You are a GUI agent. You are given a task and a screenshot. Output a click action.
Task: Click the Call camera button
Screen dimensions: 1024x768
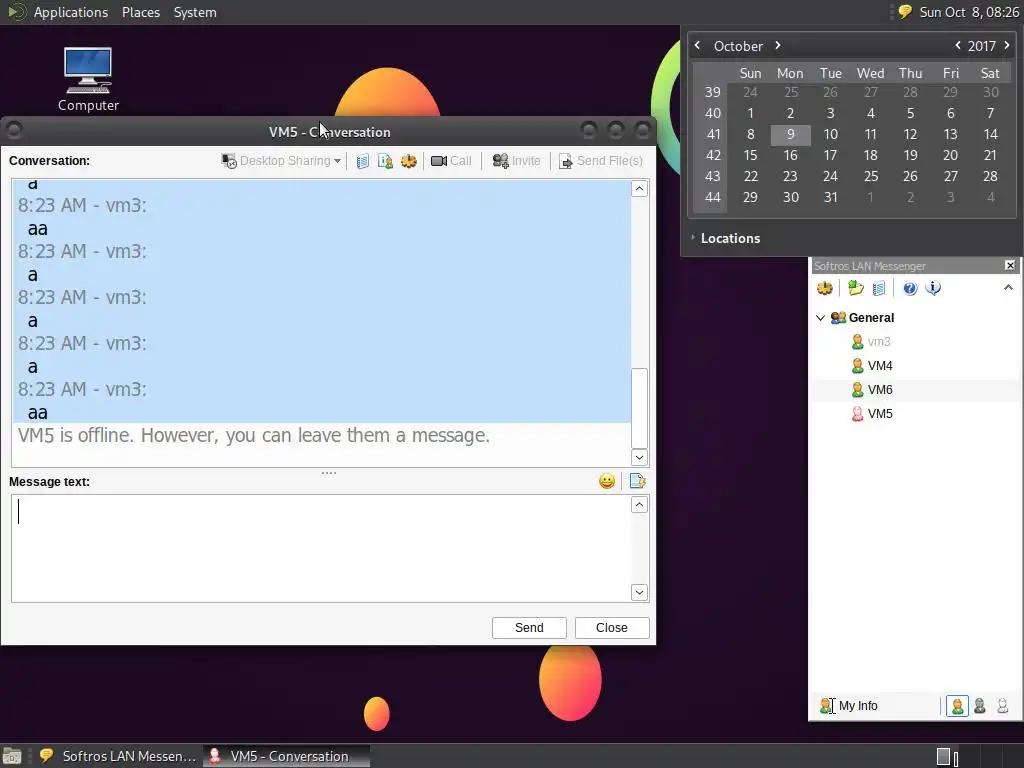point(451,161)
